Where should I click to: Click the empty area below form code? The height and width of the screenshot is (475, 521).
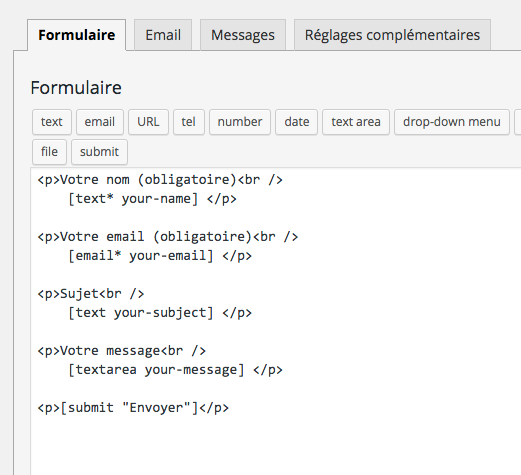(276, 445)
